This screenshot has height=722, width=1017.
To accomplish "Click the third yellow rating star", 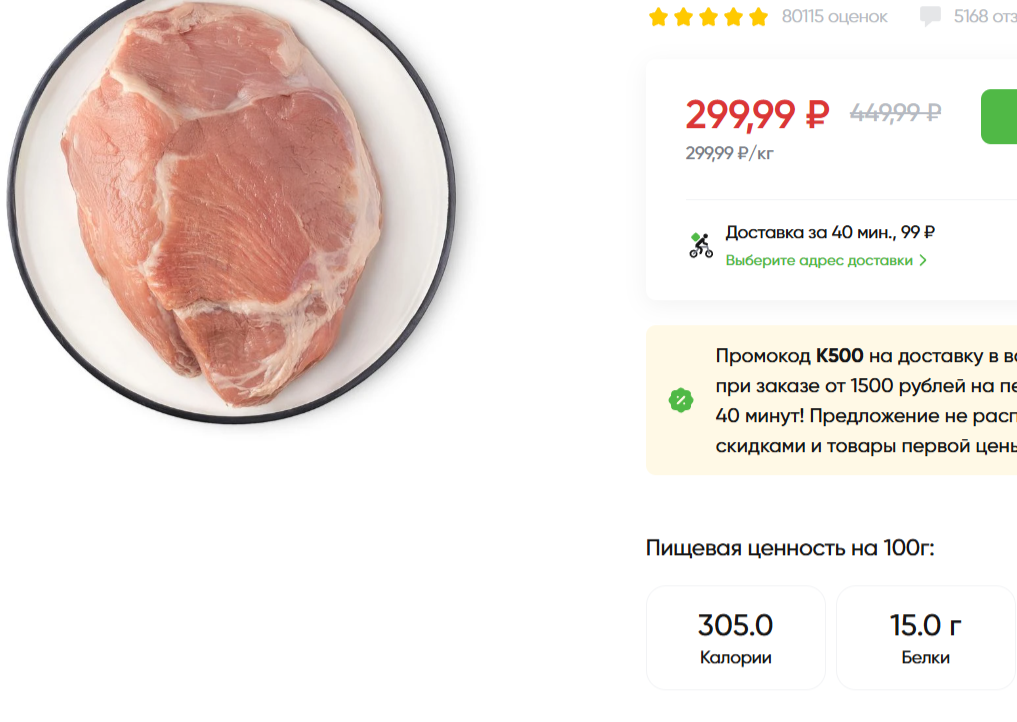I will click(708, 17).
